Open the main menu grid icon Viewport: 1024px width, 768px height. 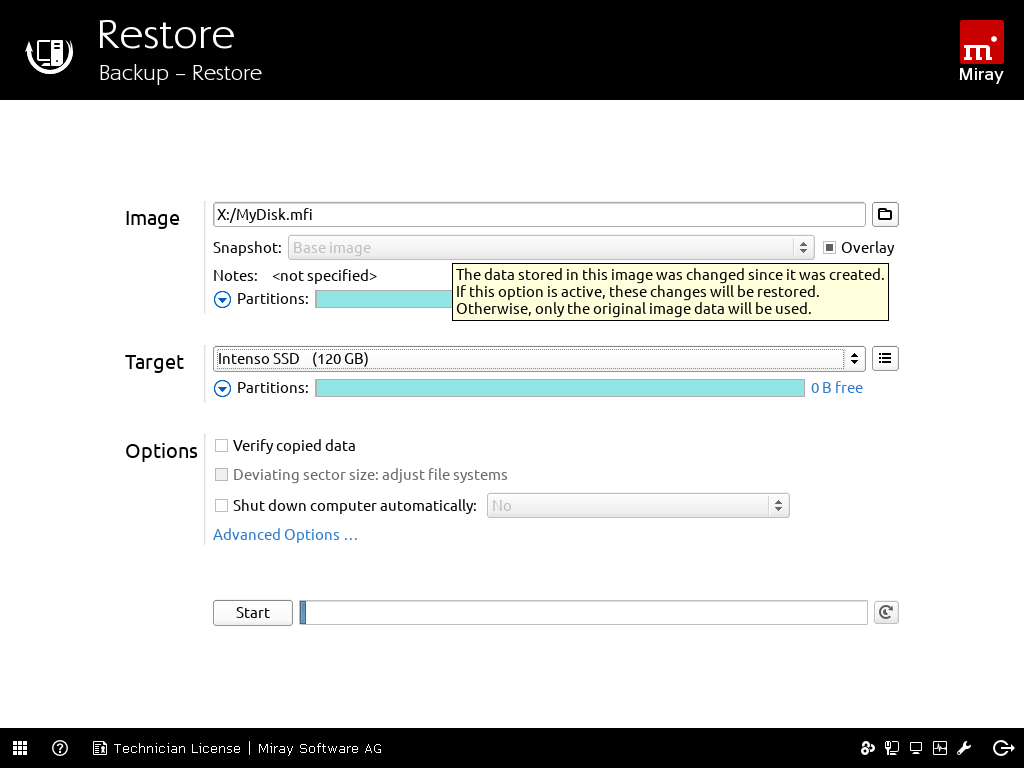pyautogui.click(x=20, y=748)
